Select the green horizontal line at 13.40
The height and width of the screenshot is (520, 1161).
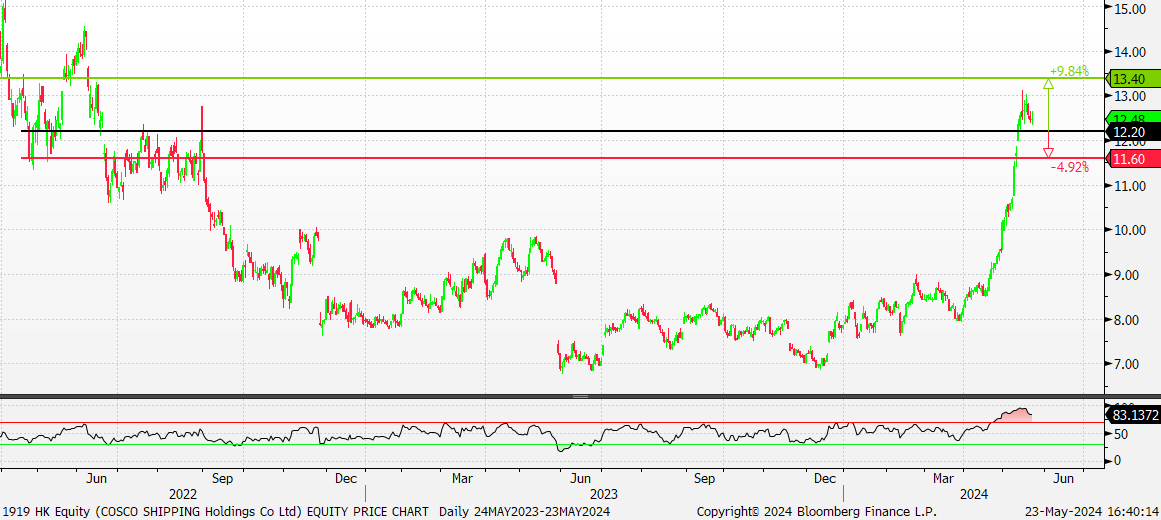tap(552, 78)
